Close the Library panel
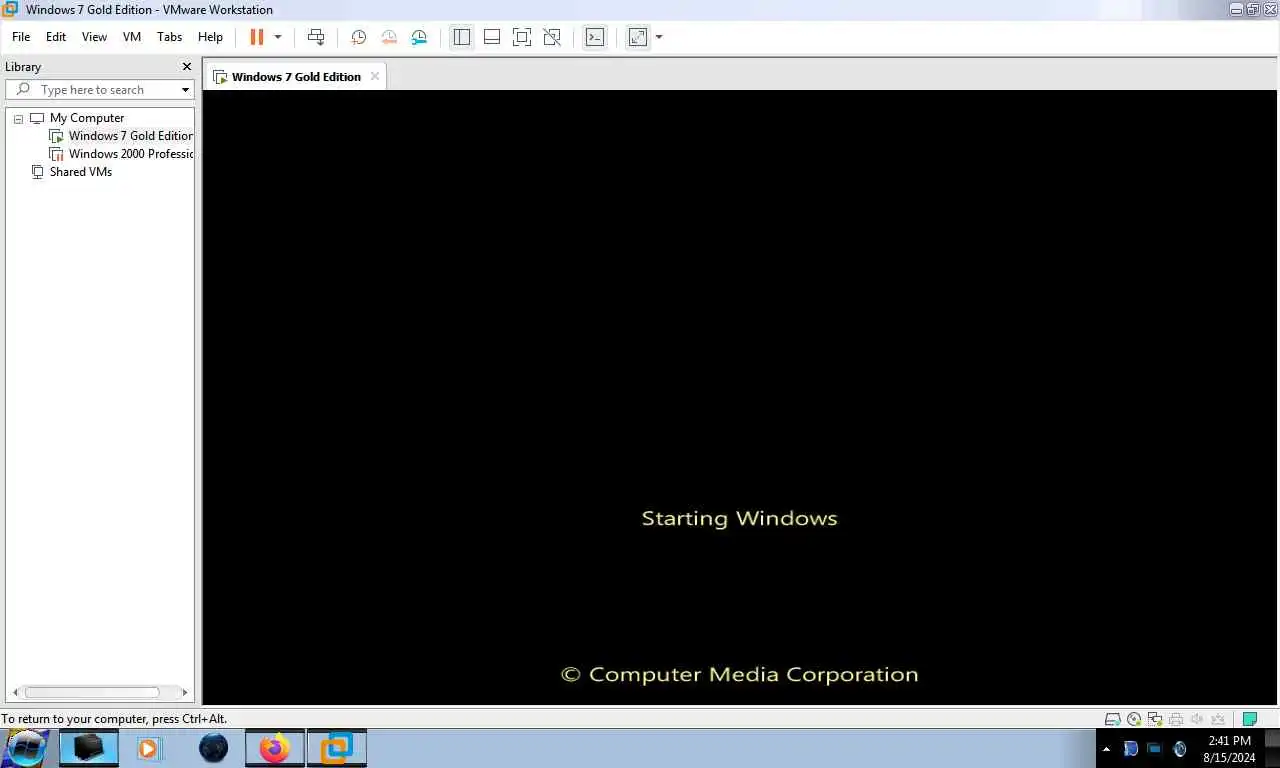Image resolution: width=1280 pixels, height=768 pixels. coord(186,67)
